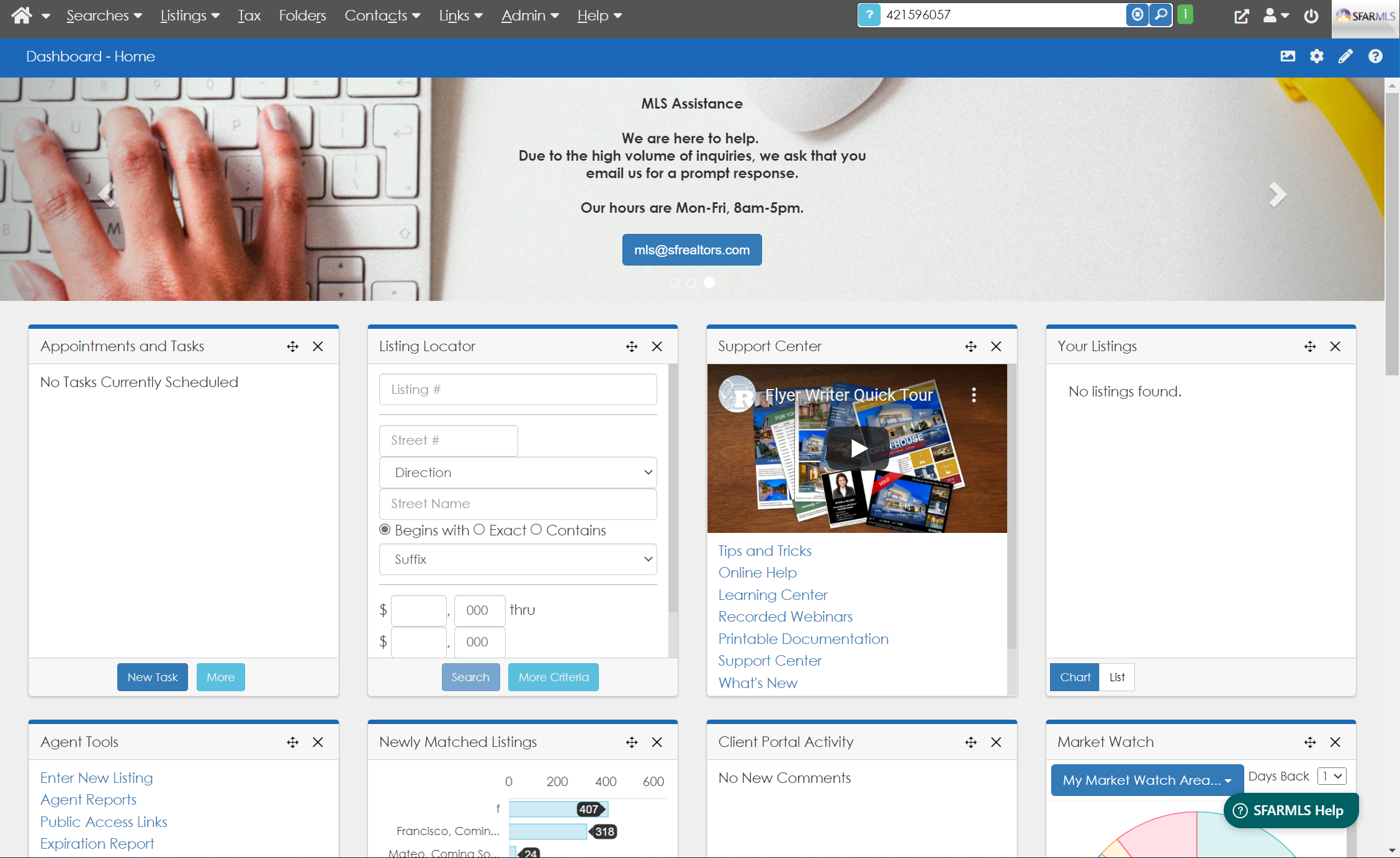This screenshot has height=858, width=1400.
Task: Click the pencil edit dashboard icon
Action: pyautogui.click(x=1345, y=56)
